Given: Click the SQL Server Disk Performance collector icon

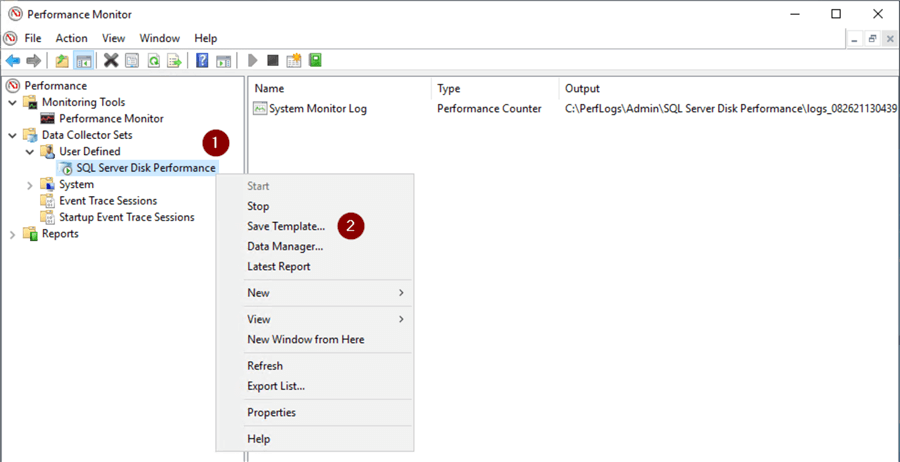Looking at the screenshot, I should [67, 168].
